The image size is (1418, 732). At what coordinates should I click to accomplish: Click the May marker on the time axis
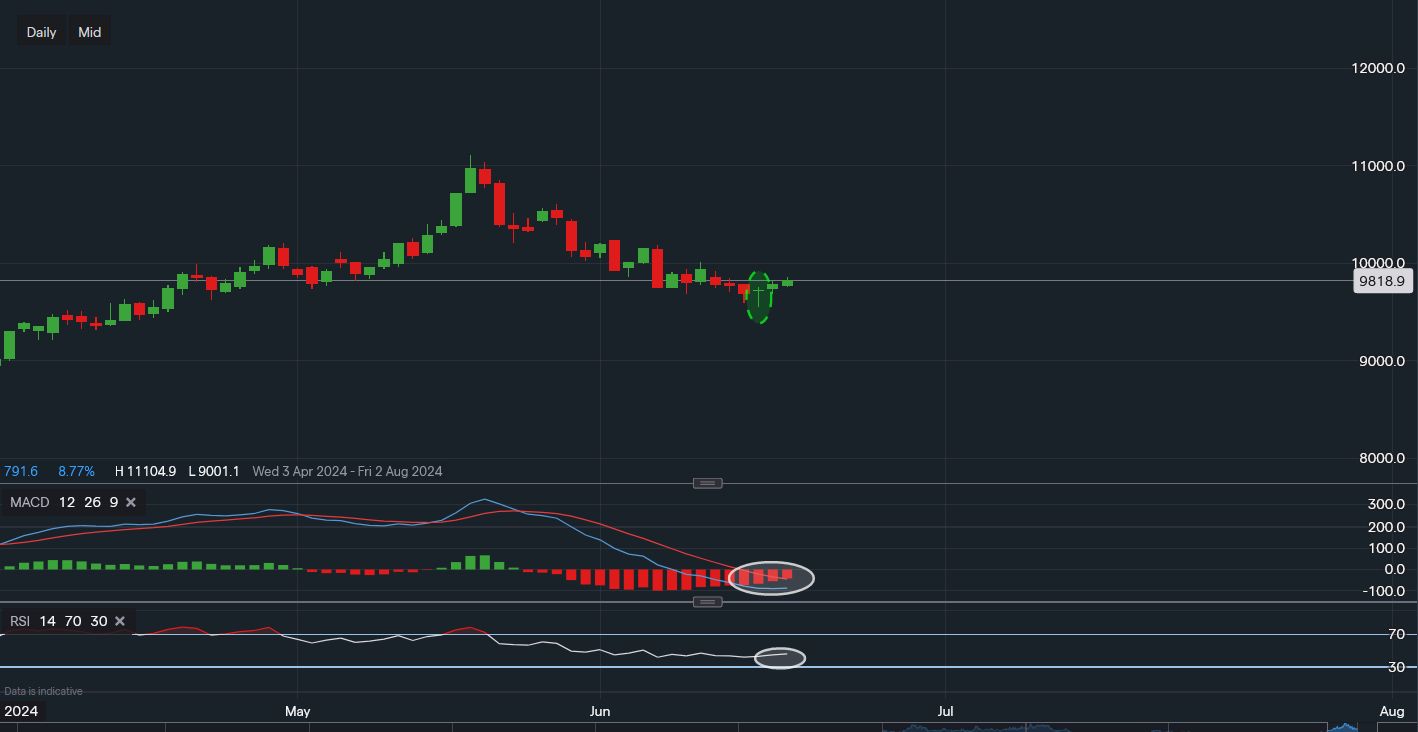pyautogui.click(x=297, y=711)
